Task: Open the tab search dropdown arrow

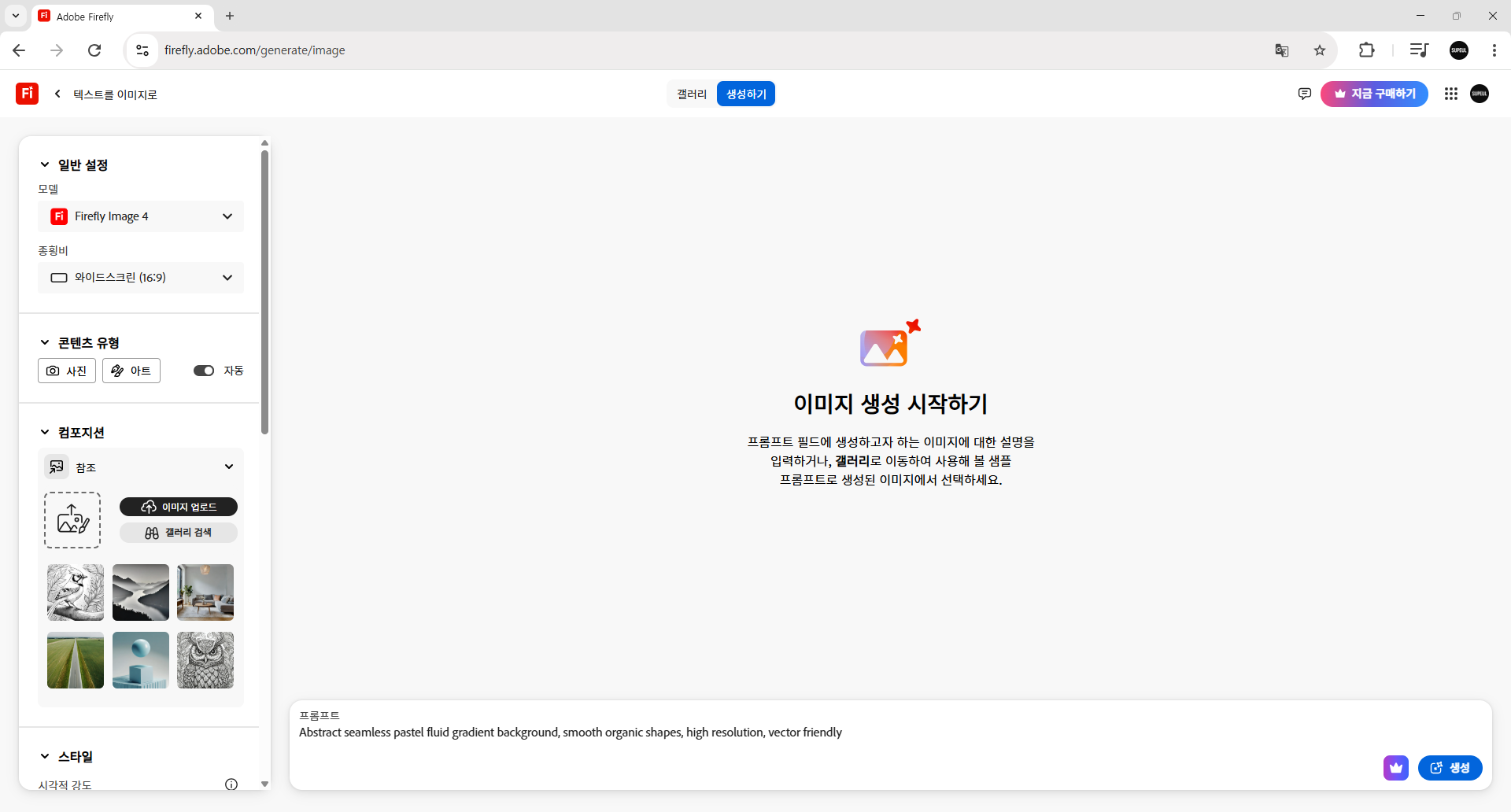Action: click(x=15, y=16)
